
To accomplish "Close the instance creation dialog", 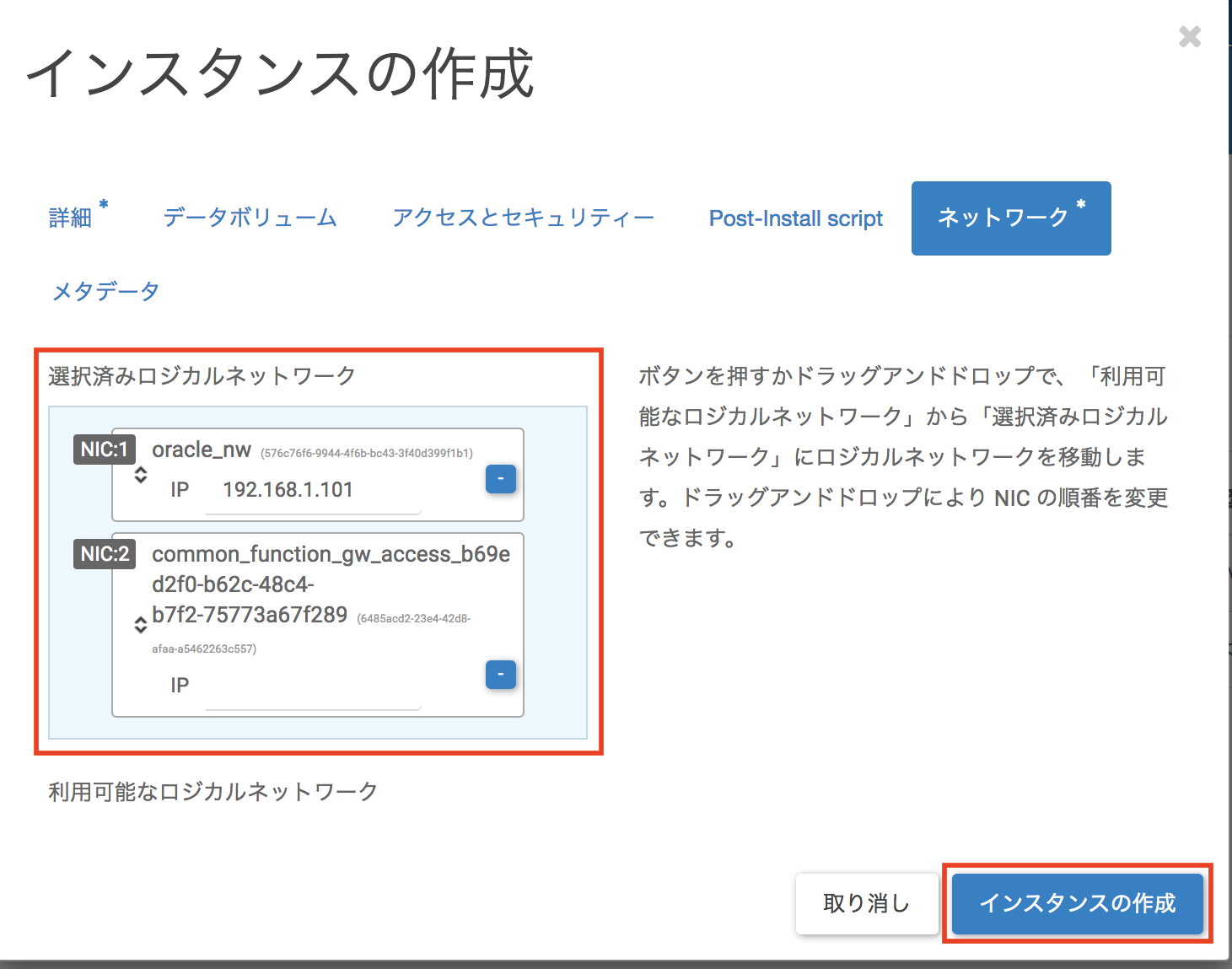I will point(1189,36).
